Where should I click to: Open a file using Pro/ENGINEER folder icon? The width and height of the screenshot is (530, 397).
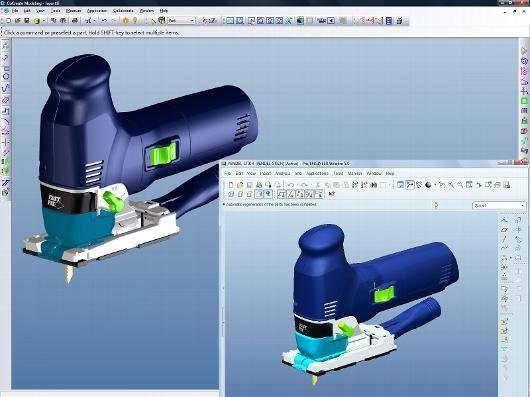240,185
